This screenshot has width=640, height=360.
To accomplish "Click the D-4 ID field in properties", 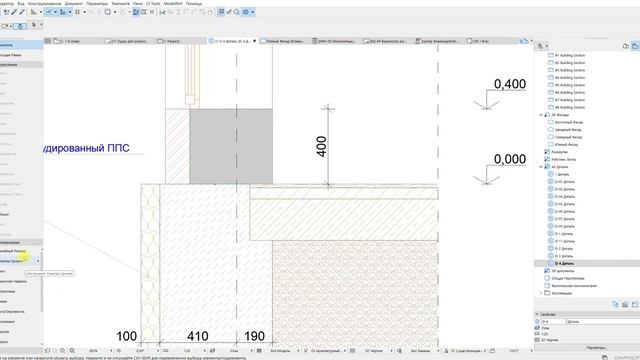I will [x=553, y=322].
